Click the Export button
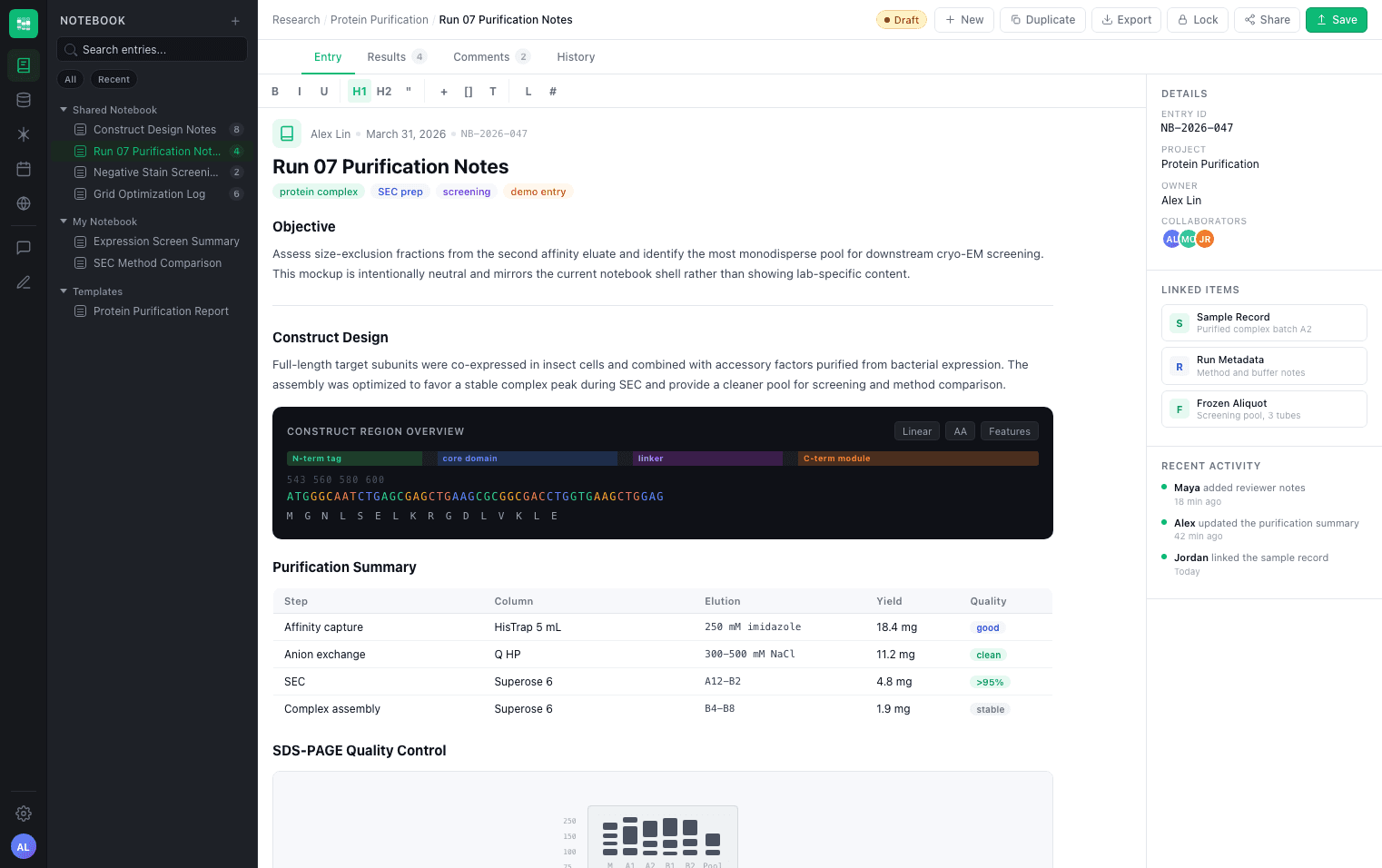 pyautogui.click(x=1126, y=20)
